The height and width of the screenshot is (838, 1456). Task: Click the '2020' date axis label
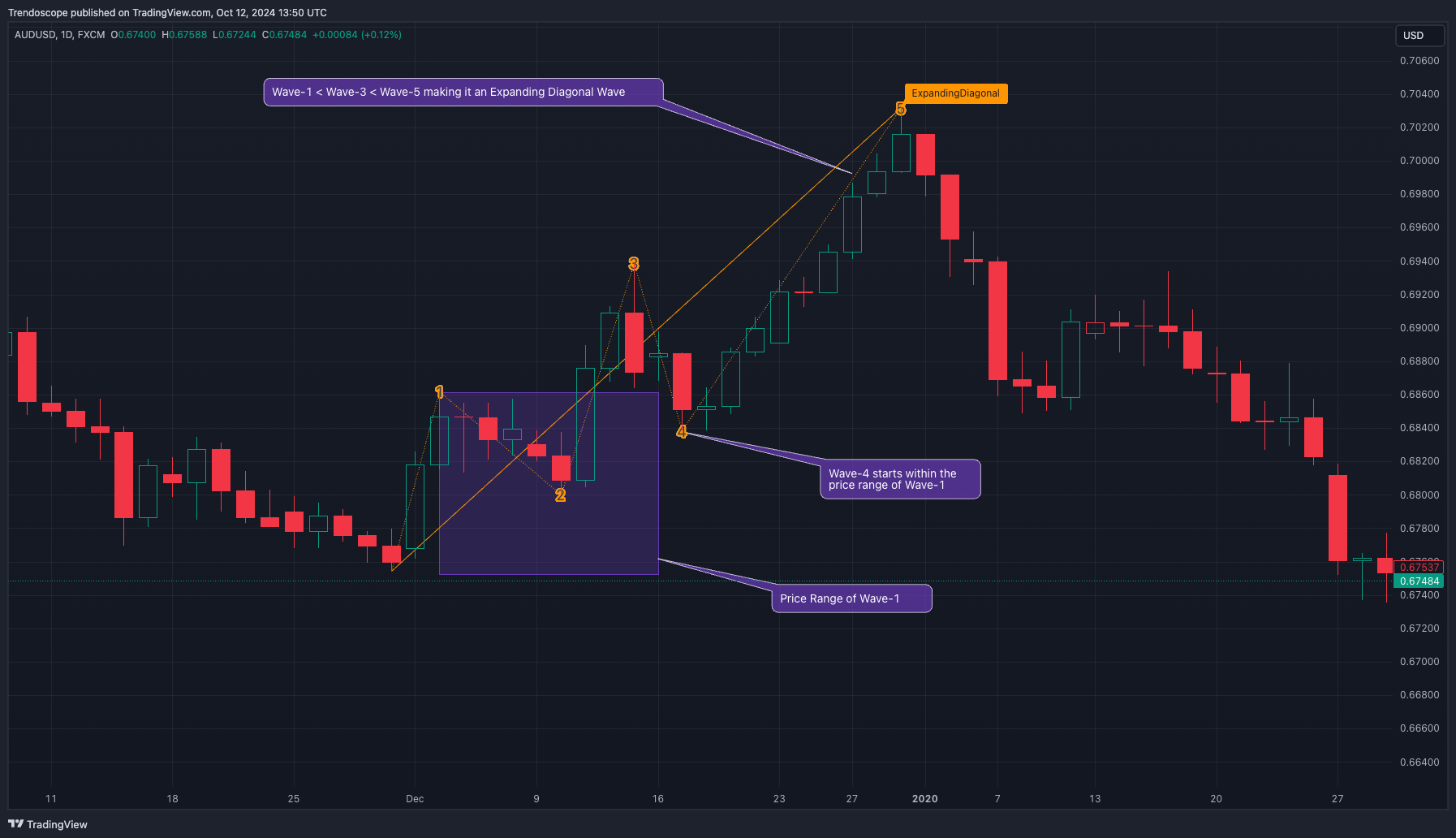925,799
